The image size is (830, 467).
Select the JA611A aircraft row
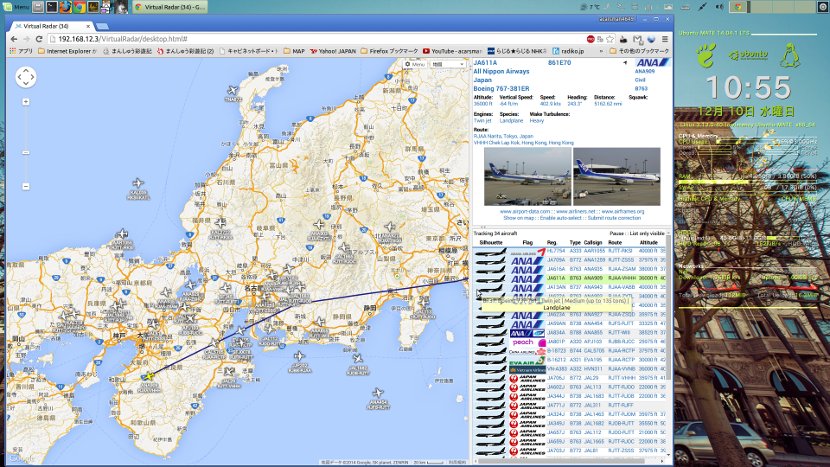click(570, 278)
